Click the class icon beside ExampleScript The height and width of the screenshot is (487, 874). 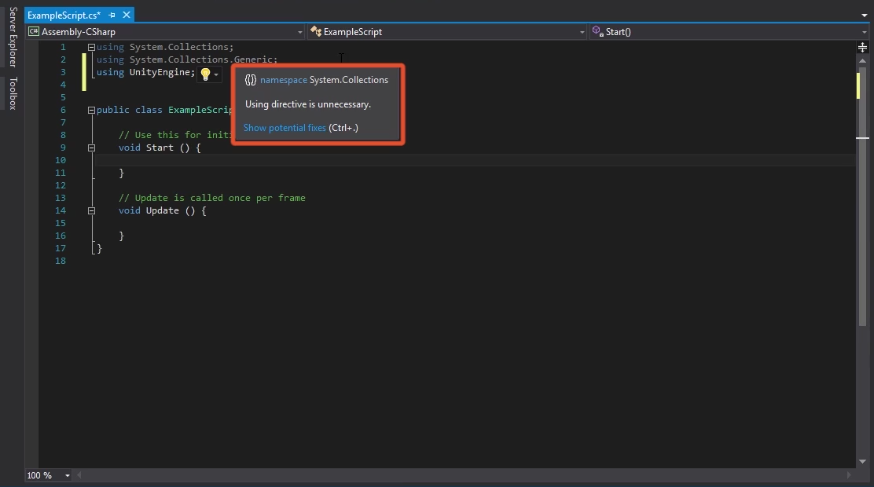click(x=316, y=32)
